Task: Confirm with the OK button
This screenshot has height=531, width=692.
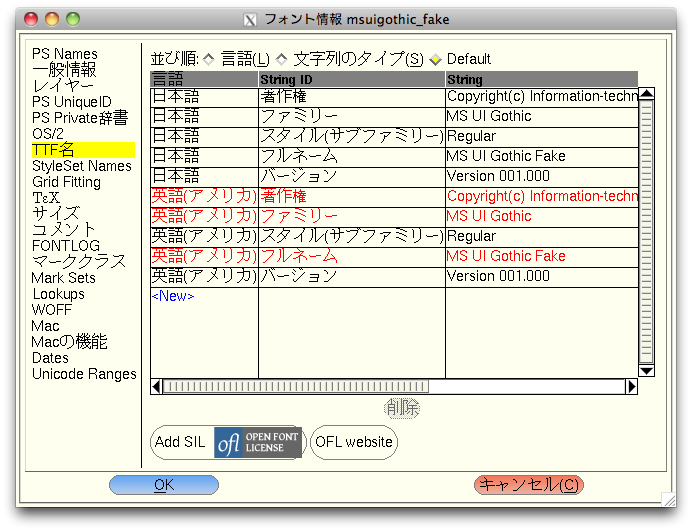Action: [164, 485]
